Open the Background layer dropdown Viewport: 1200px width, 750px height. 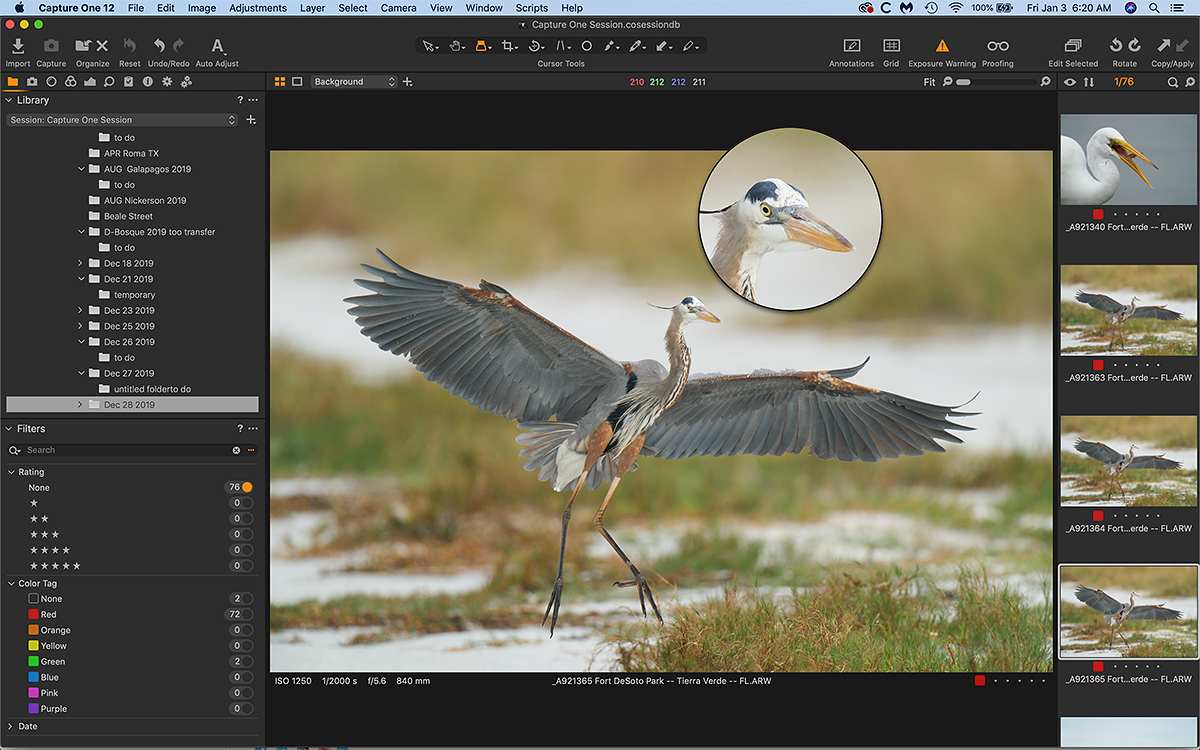pyautogui.click(x=354, y=82)
